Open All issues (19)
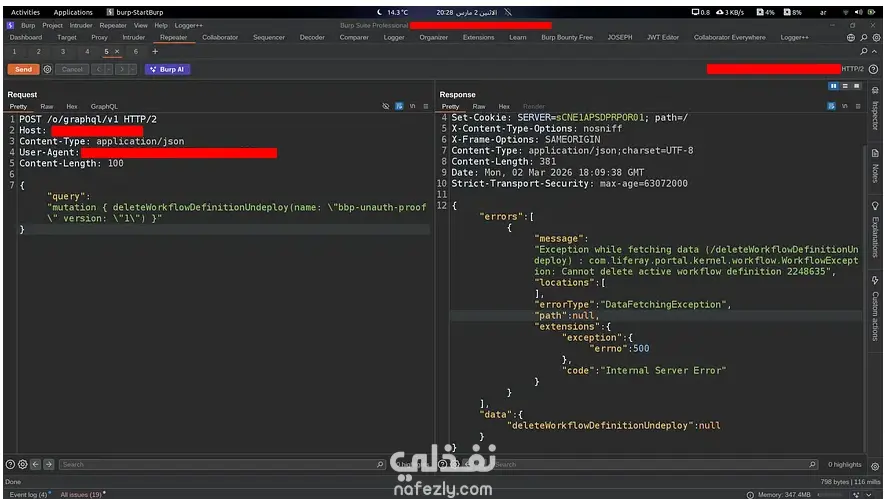 tap(81, 494)
